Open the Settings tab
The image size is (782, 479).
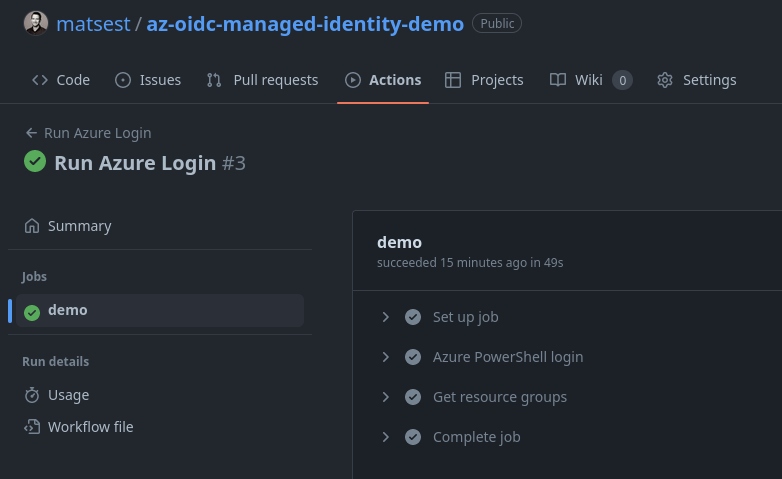[697, 80]
